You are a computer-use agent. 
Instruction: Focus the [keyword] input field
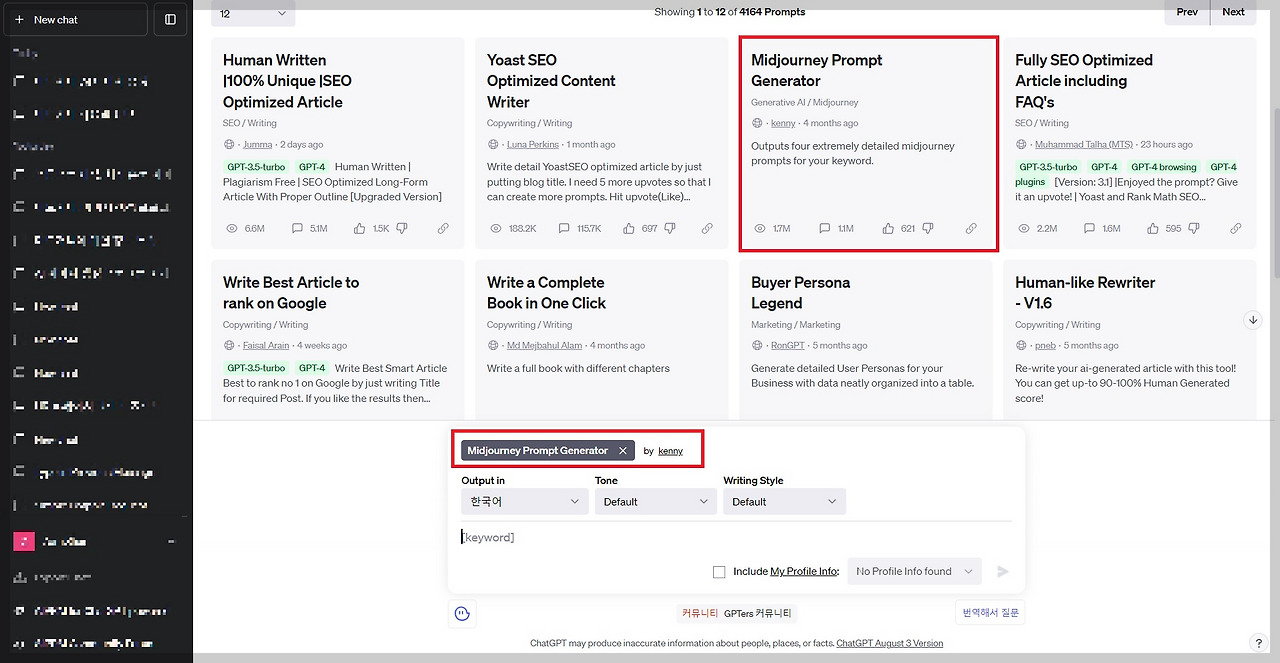(x=735, y=538)
